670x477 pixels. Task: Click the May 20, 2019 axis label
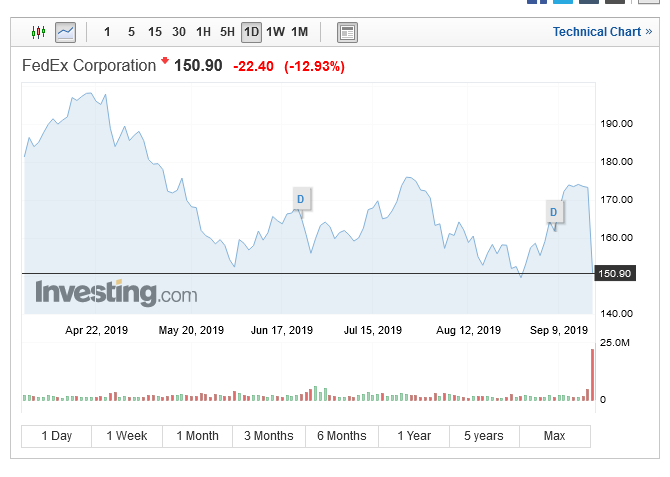(191, 330)
